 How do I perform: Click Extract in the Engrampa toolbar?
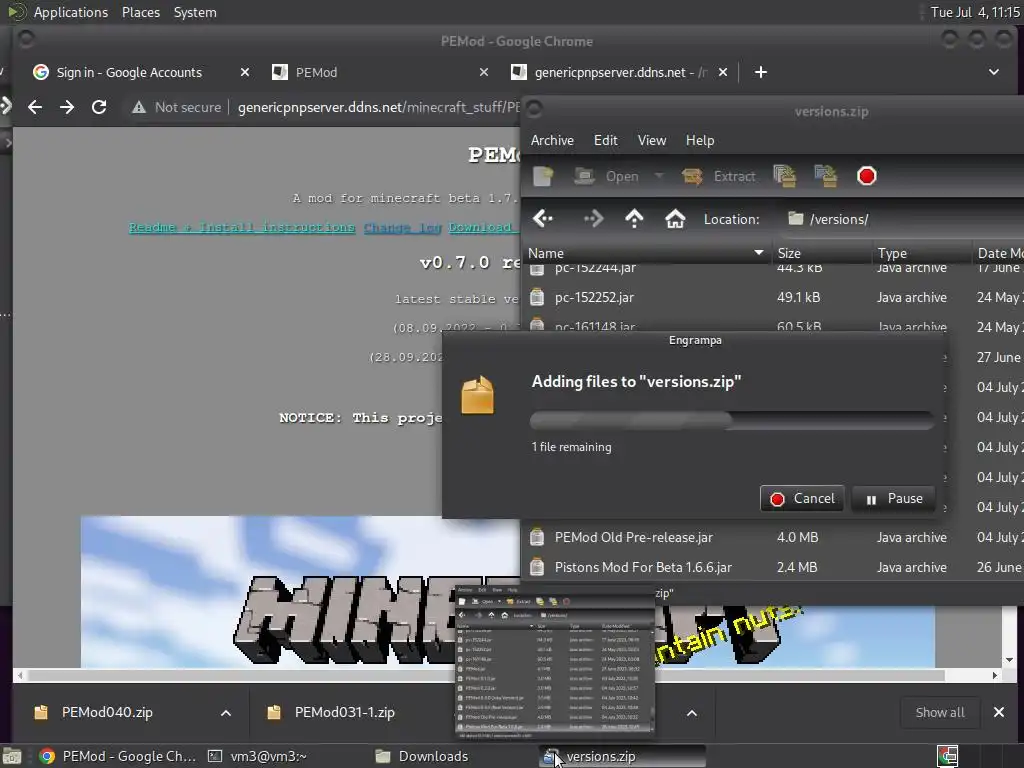[x=718, y=176]
